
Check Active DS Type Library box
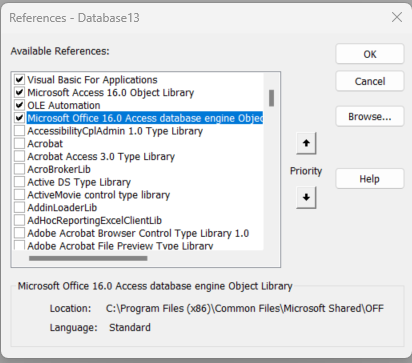(x=19, y=182)
